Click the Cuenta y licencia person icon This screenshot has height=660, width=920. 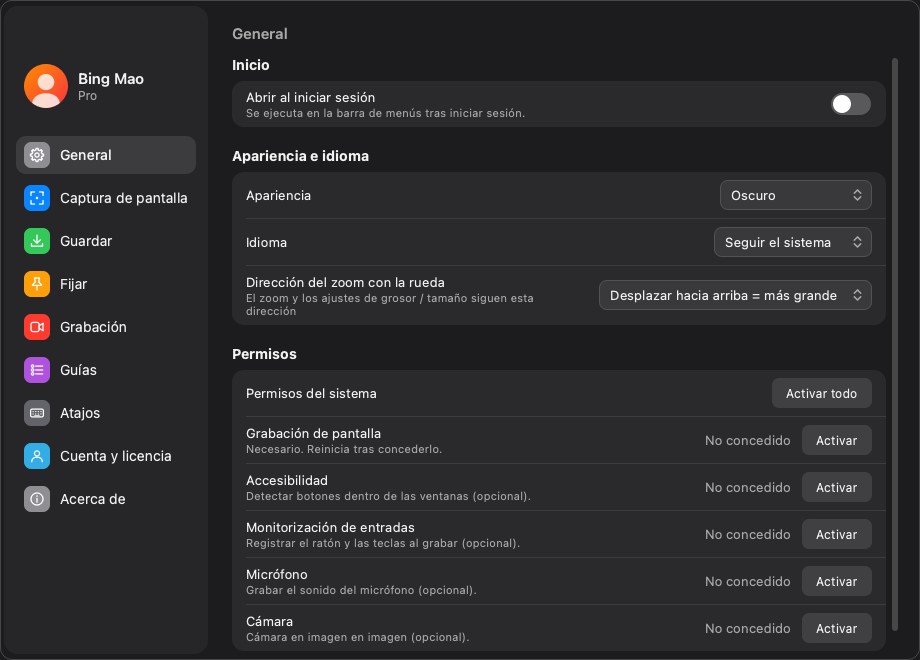[37, 456]
